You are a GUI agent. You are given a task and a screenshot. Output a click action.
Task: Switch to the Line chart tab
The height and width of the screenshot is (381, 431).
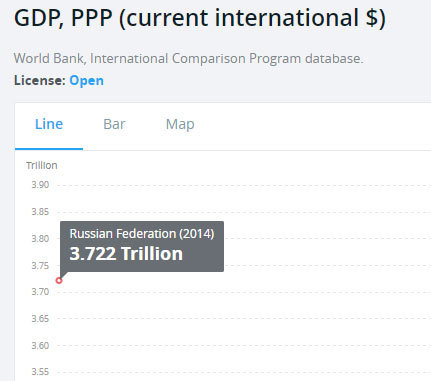49,124
